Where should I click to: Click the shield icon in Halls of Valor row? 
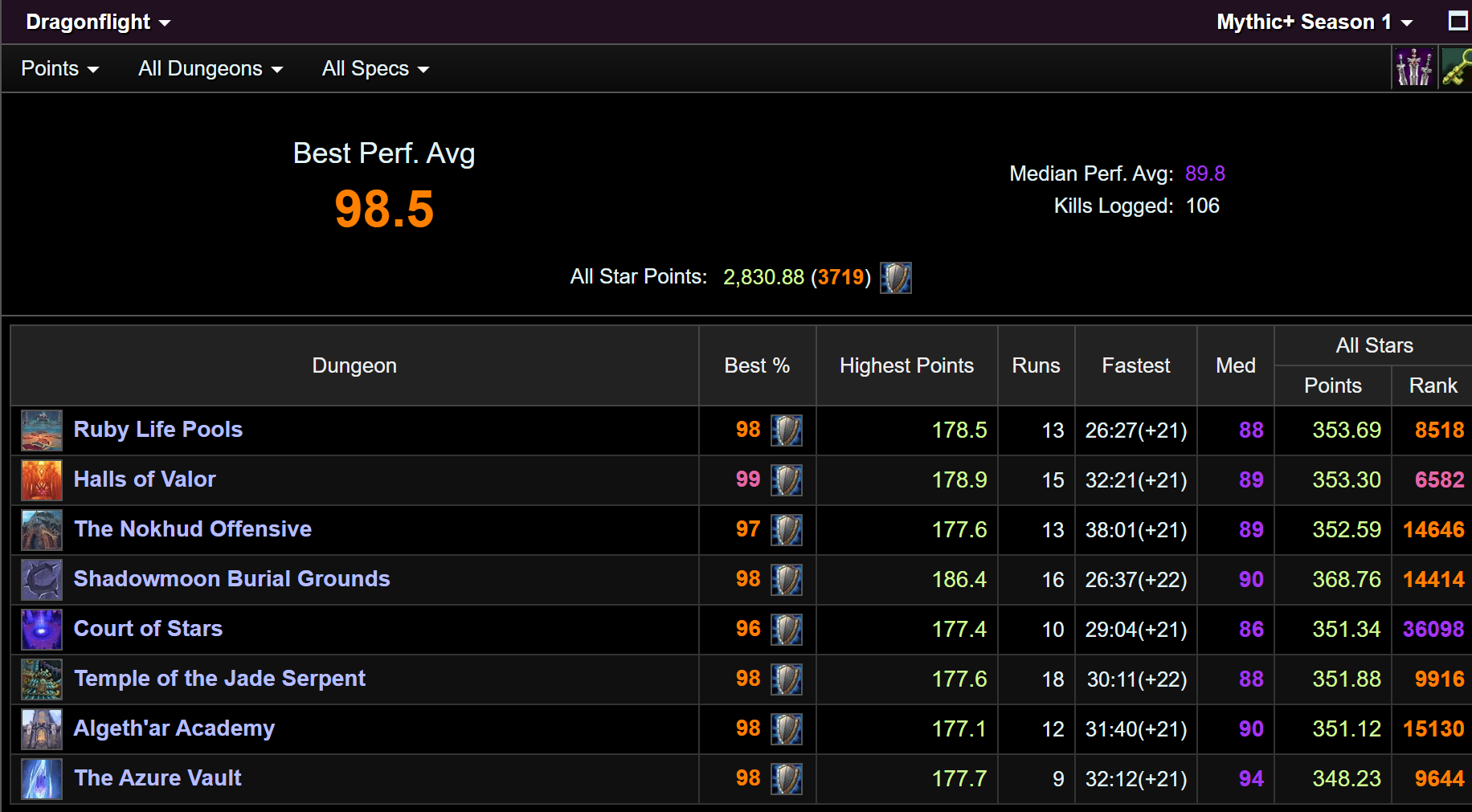(x=786, y=480)
